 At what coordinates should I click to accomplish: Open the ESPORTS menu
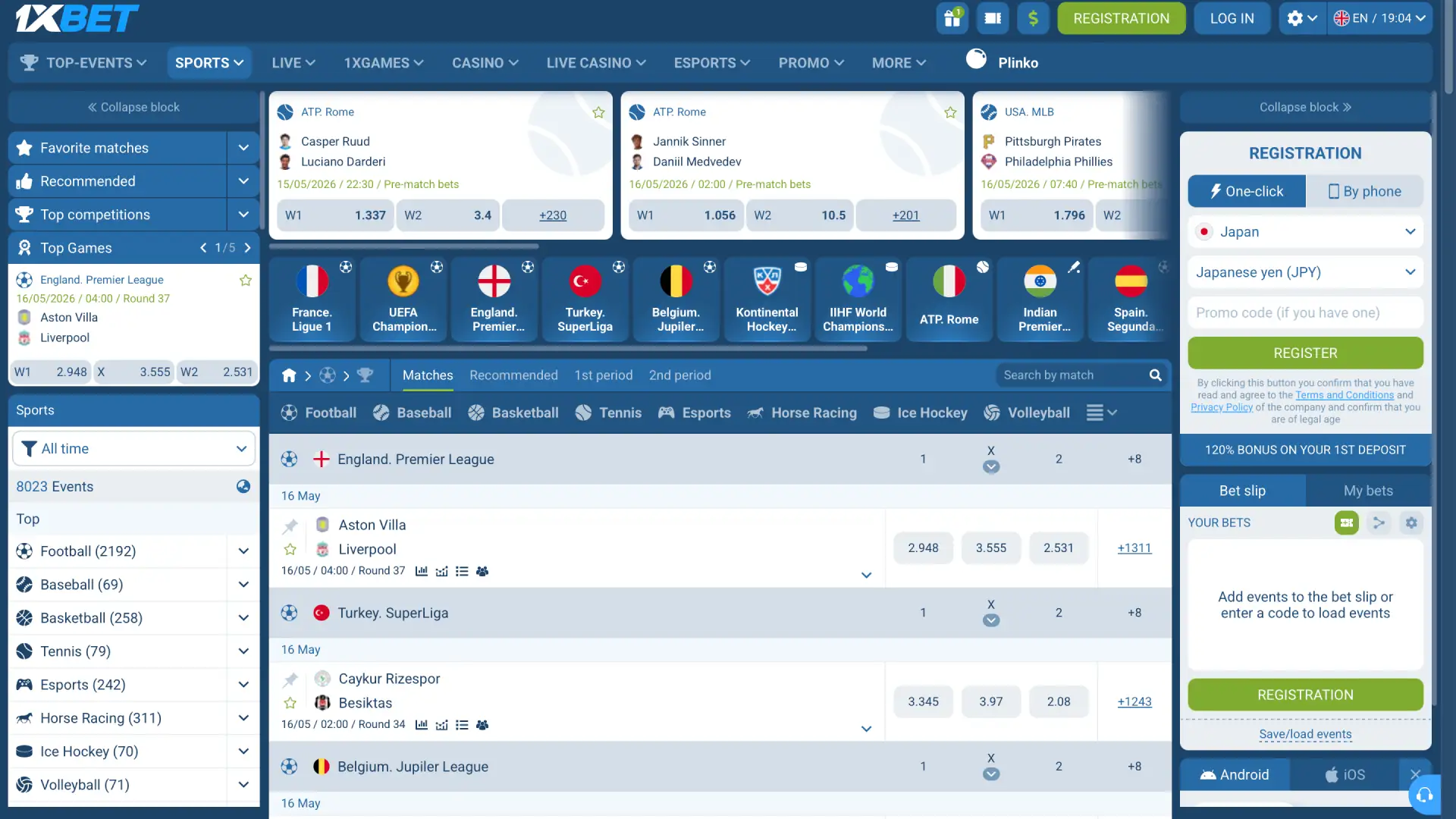point(712,63)
